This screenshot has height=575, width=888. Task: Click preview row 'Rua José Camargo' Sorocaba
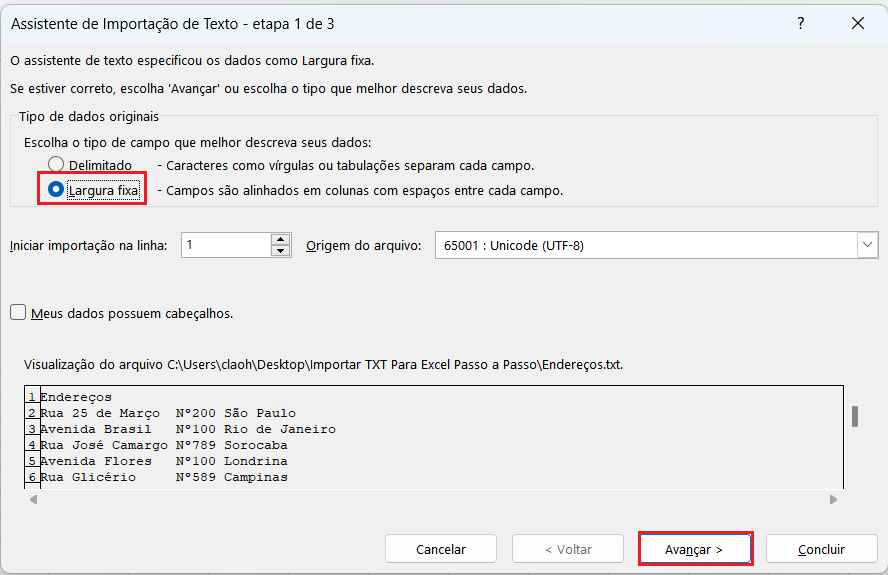(163, 445)
